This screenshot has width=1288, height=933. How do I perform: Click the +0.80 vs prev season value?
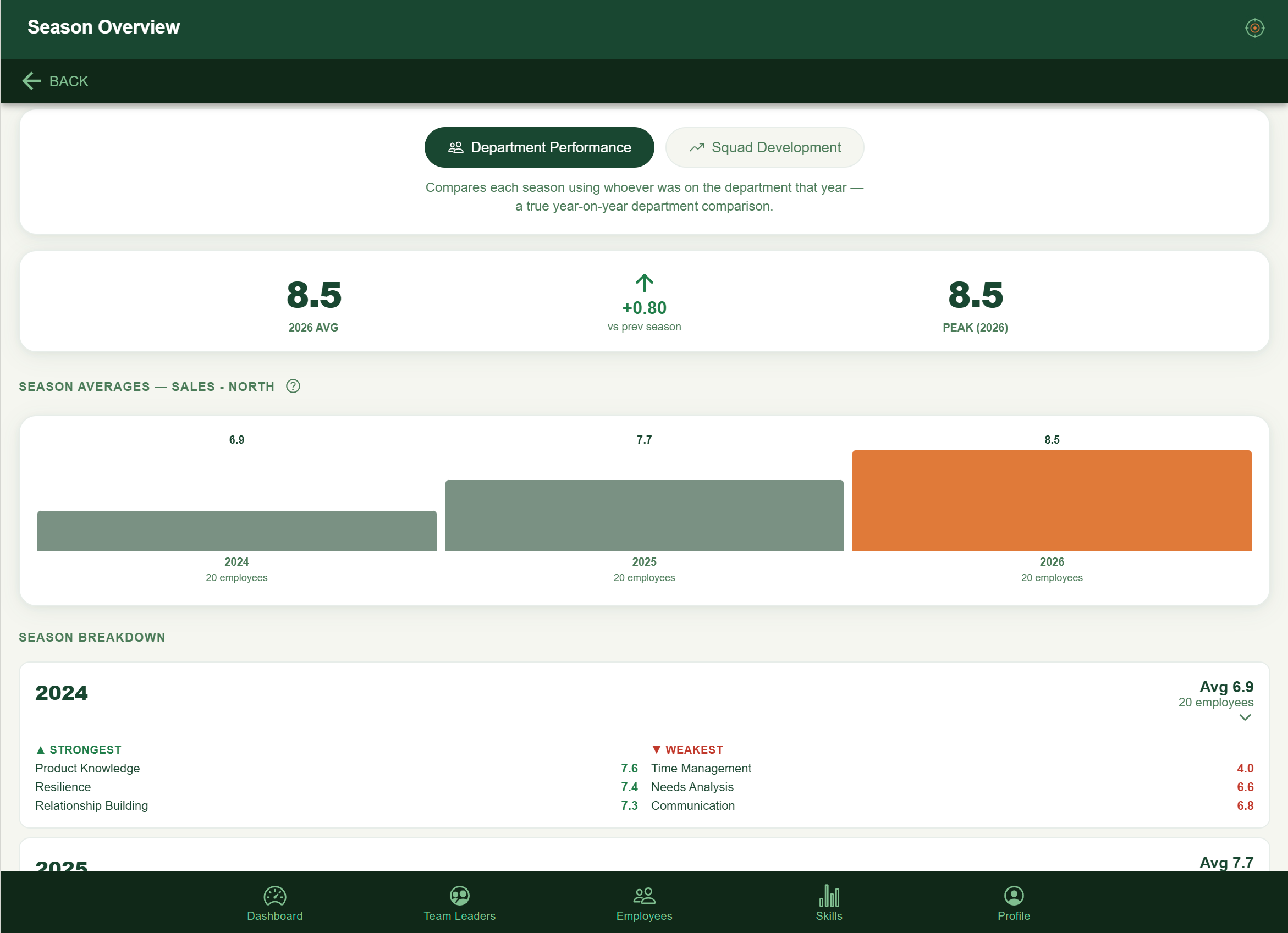[644, 308]
